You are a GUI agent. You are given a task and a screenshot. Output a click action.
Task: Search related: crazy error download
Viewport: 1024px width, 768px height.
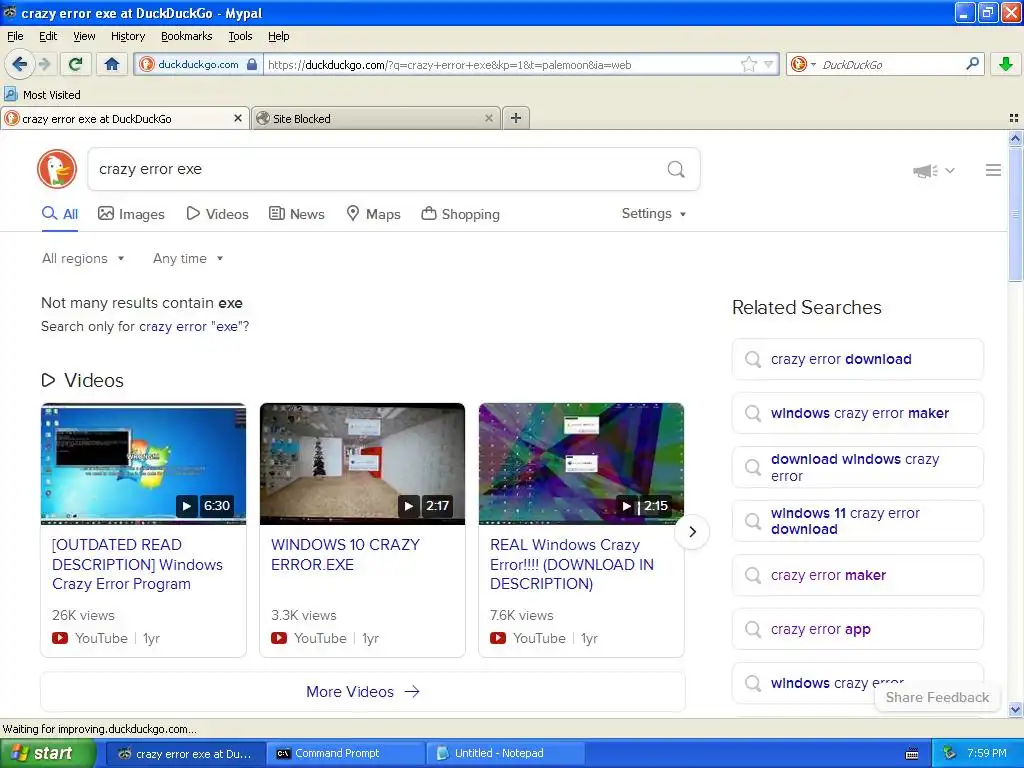(857, 359)
